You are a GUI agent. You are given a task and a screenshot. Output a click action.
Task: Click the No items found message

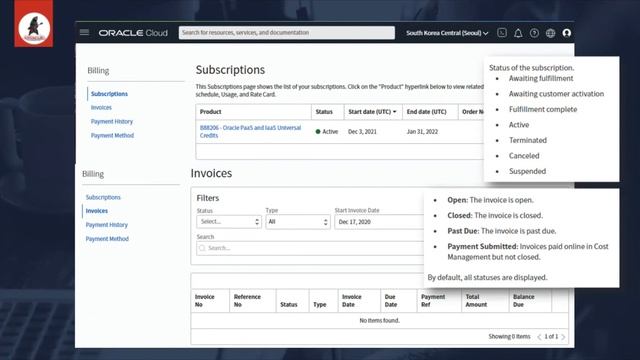click(379, 321)
